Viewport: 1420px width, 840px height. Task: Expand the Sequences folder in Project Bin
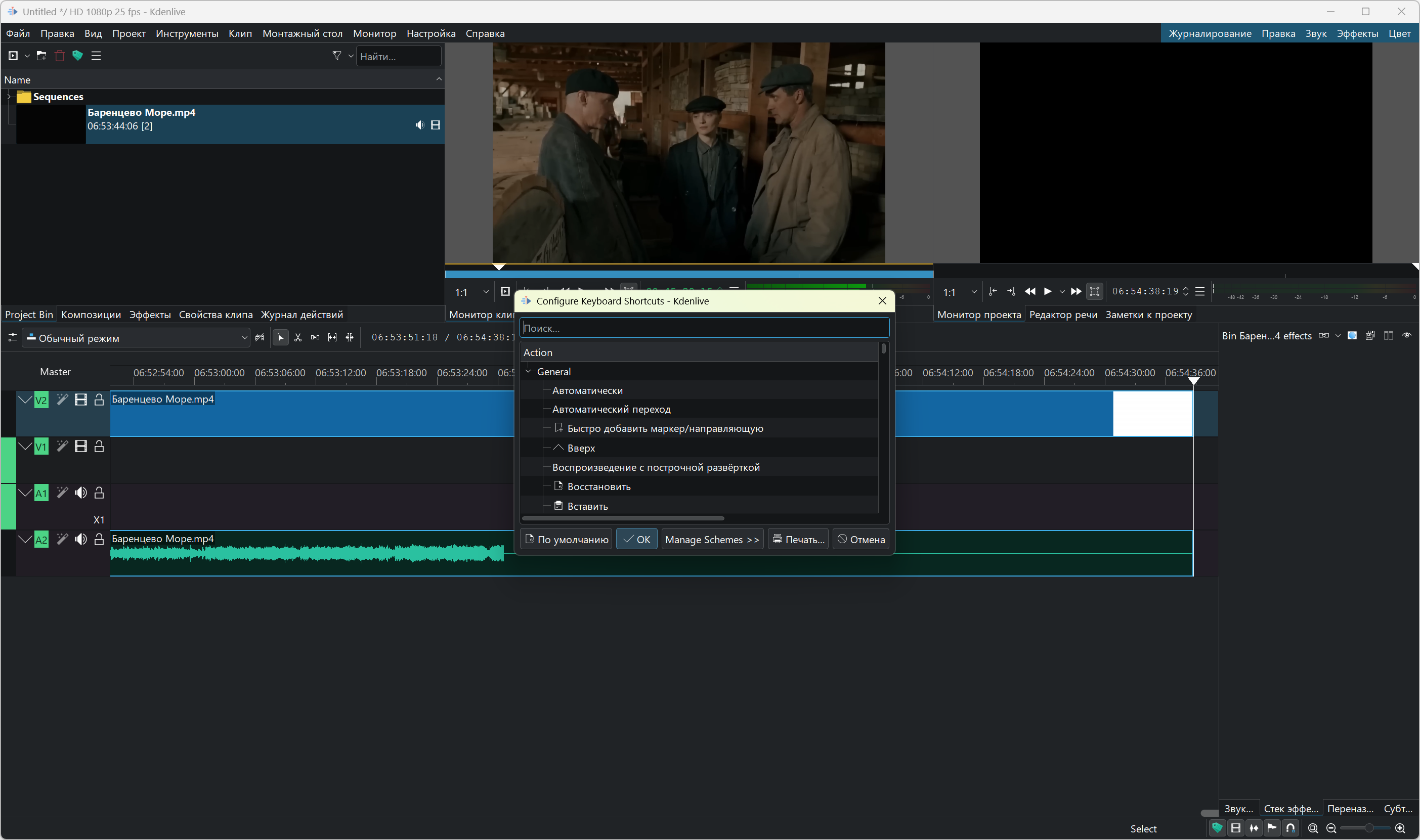point(9,97)
